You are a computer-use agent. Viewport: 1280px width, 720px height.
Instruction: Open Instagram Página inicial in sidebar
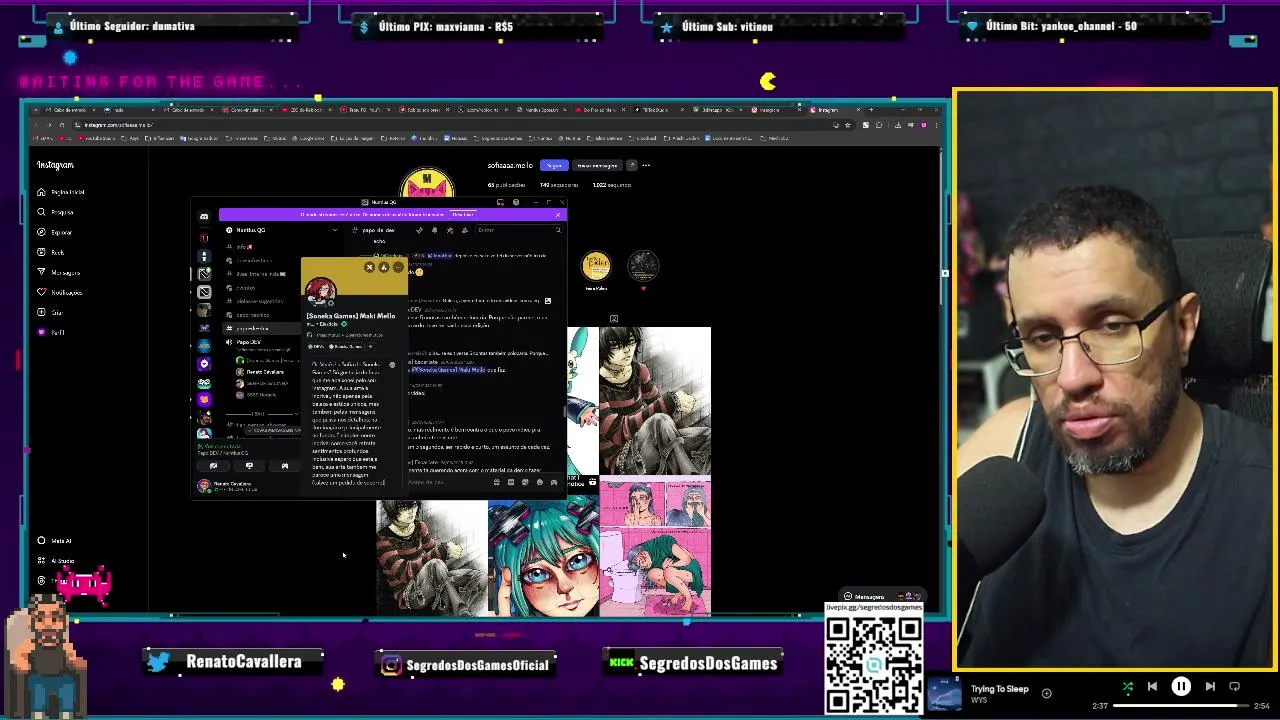pyautogui.click(x=61, y=192)
